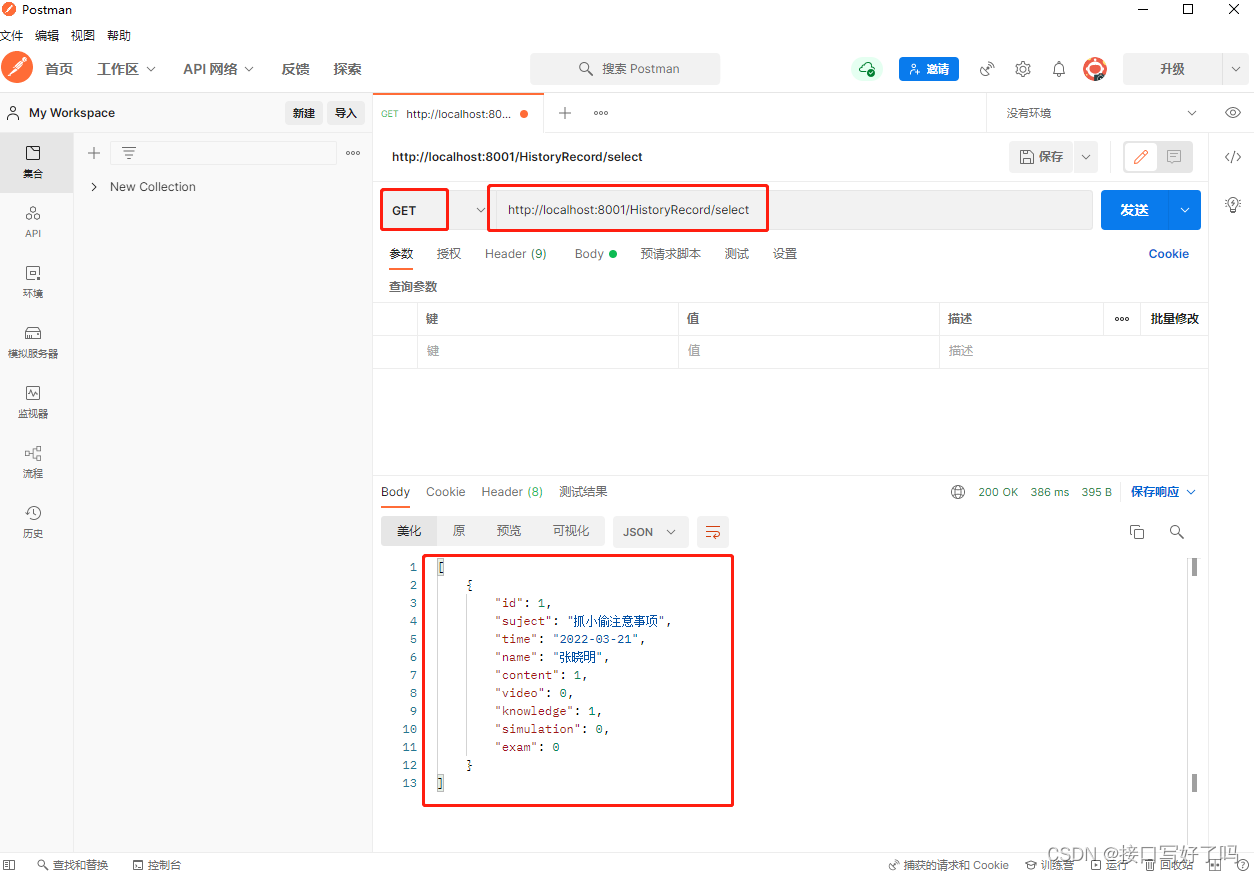
Task: Open the Flows (流程) sidebar panel
Action: point(33,462)
